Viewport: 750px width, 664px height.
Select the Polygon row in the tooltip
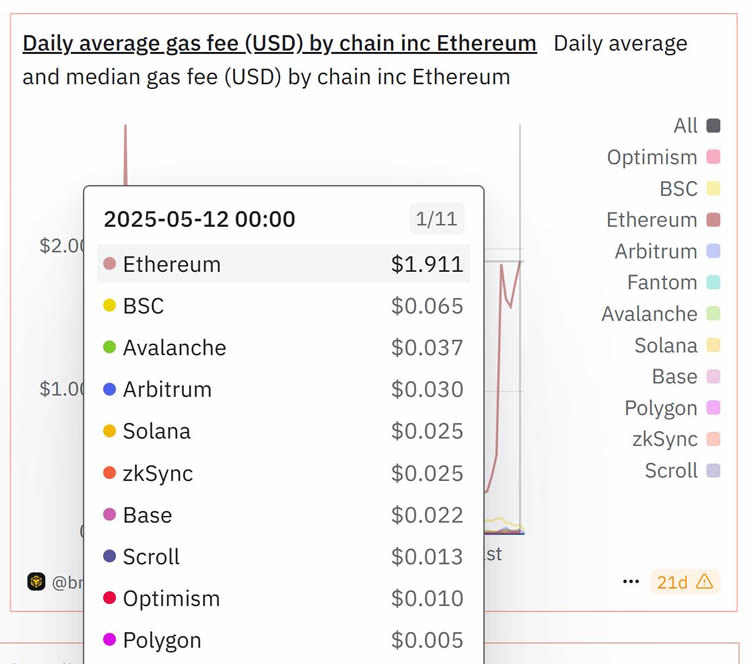(x=283, y=640)
